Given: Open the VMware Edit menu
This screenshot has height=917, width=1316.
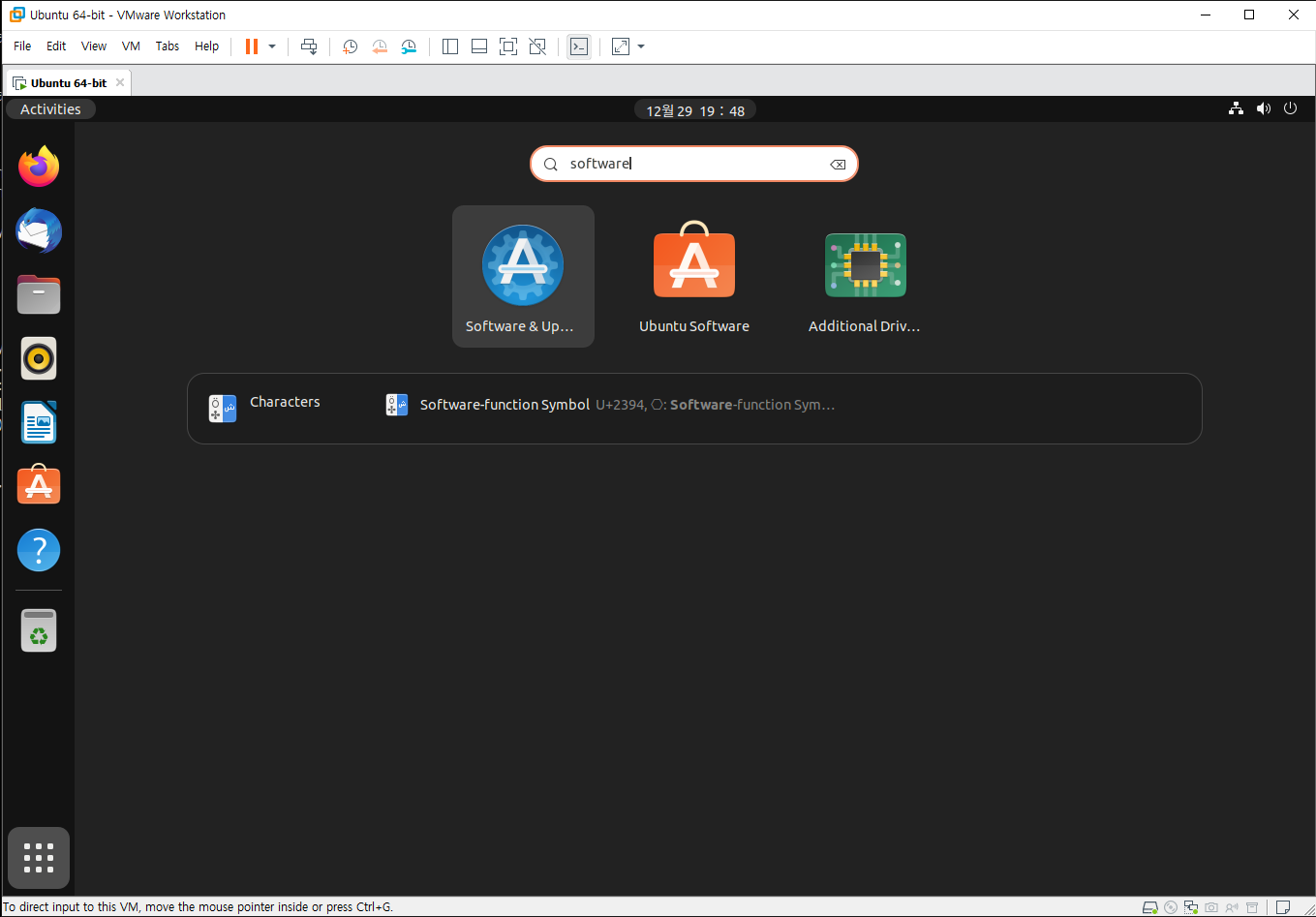Looking at the screenshot, I should pos(56,46).
